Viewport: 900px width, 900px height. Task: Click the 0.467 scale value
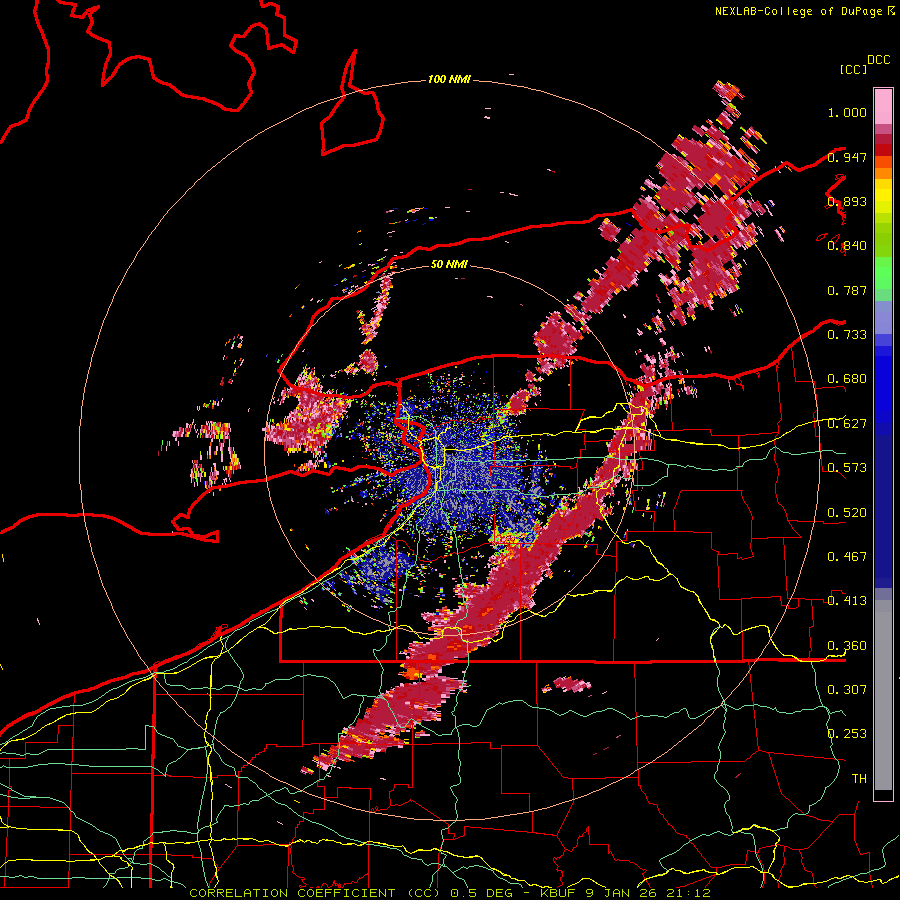pos(847,557)
